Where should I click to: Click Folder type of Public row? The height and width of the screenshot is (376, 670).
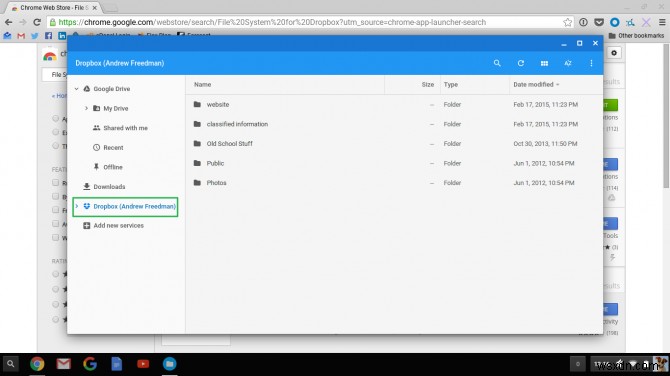(452, 164)
